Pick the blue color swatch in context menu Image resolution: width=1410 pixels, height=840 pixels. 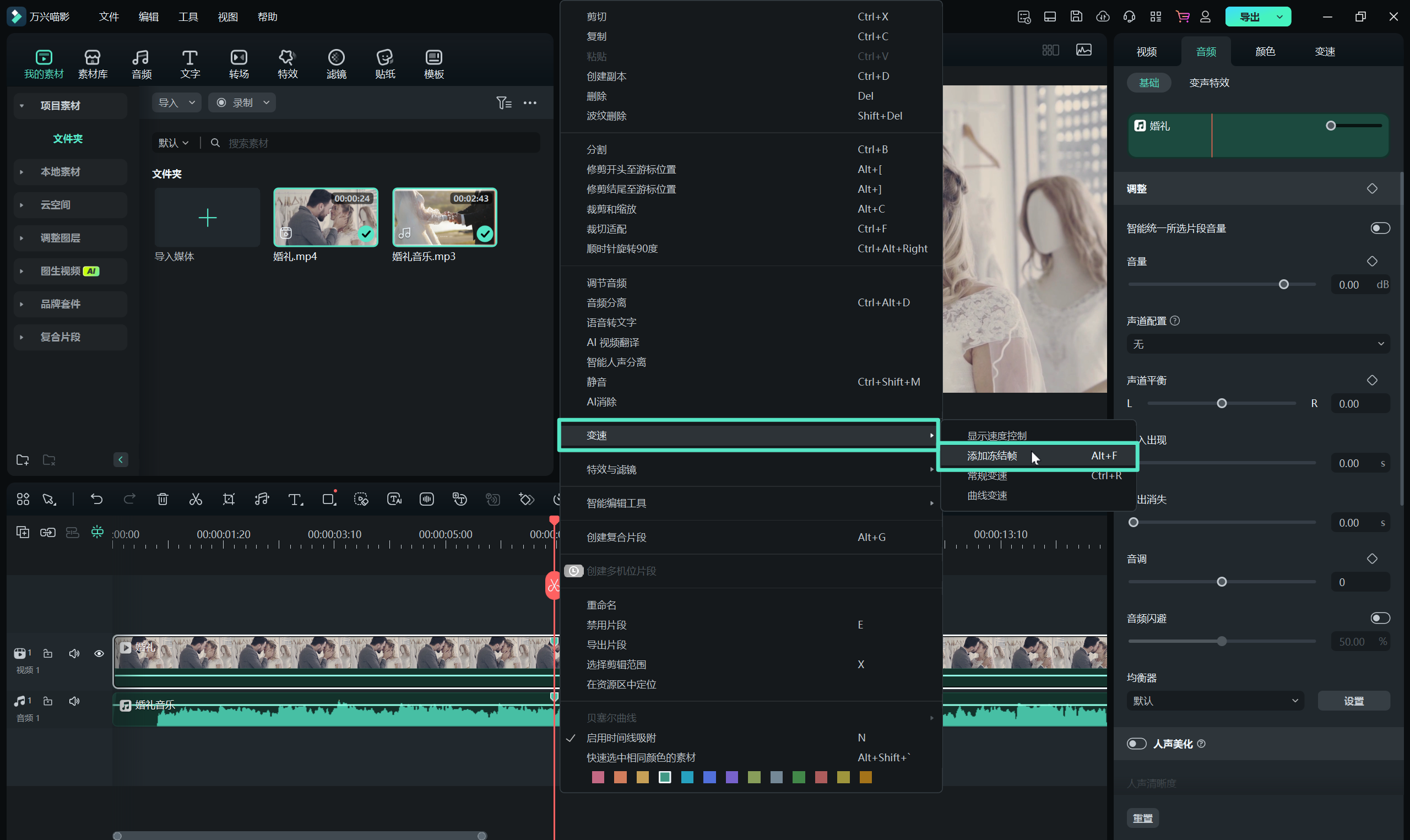coord(709,778)
